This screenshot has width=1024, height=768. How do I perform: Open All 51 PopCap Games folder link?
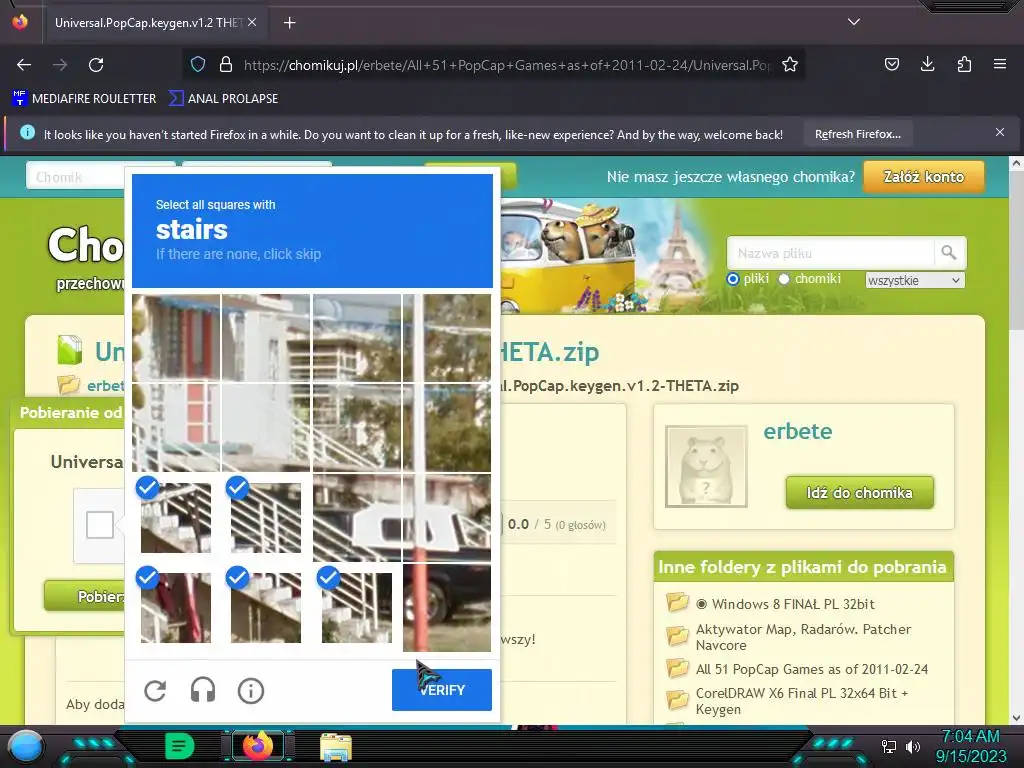point(812,669)
